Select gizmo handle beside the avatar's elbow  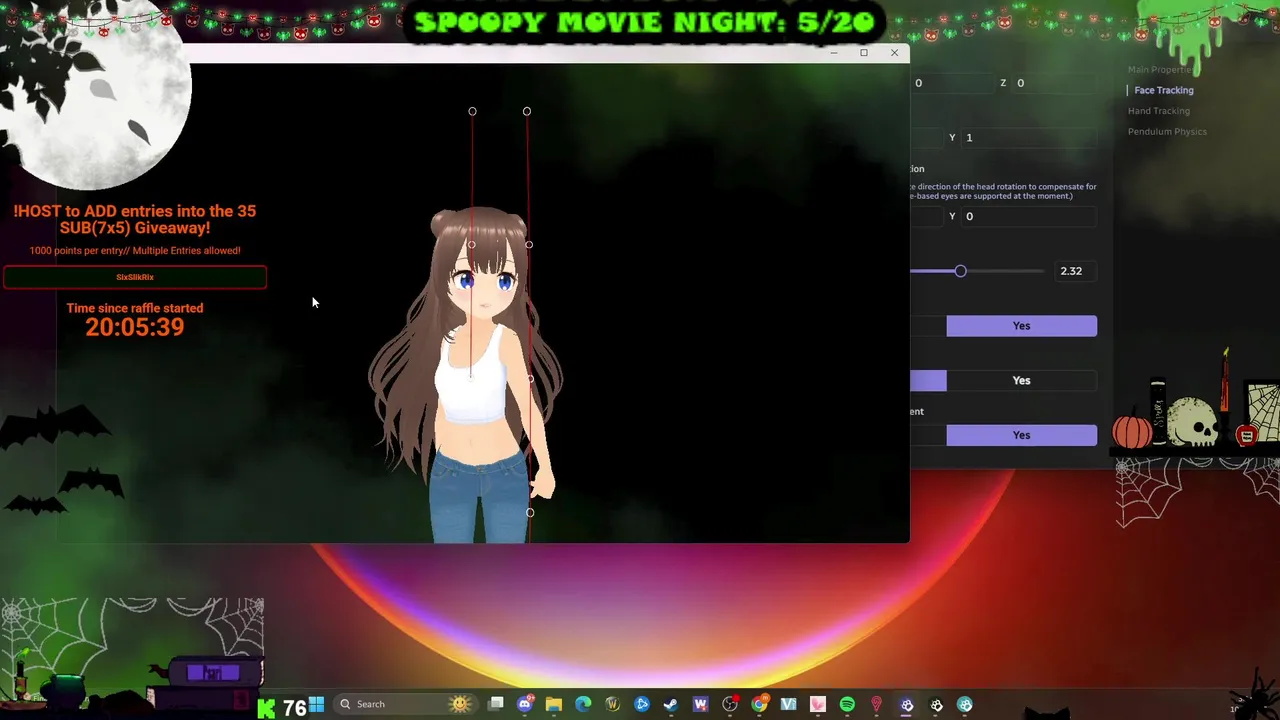530,379
